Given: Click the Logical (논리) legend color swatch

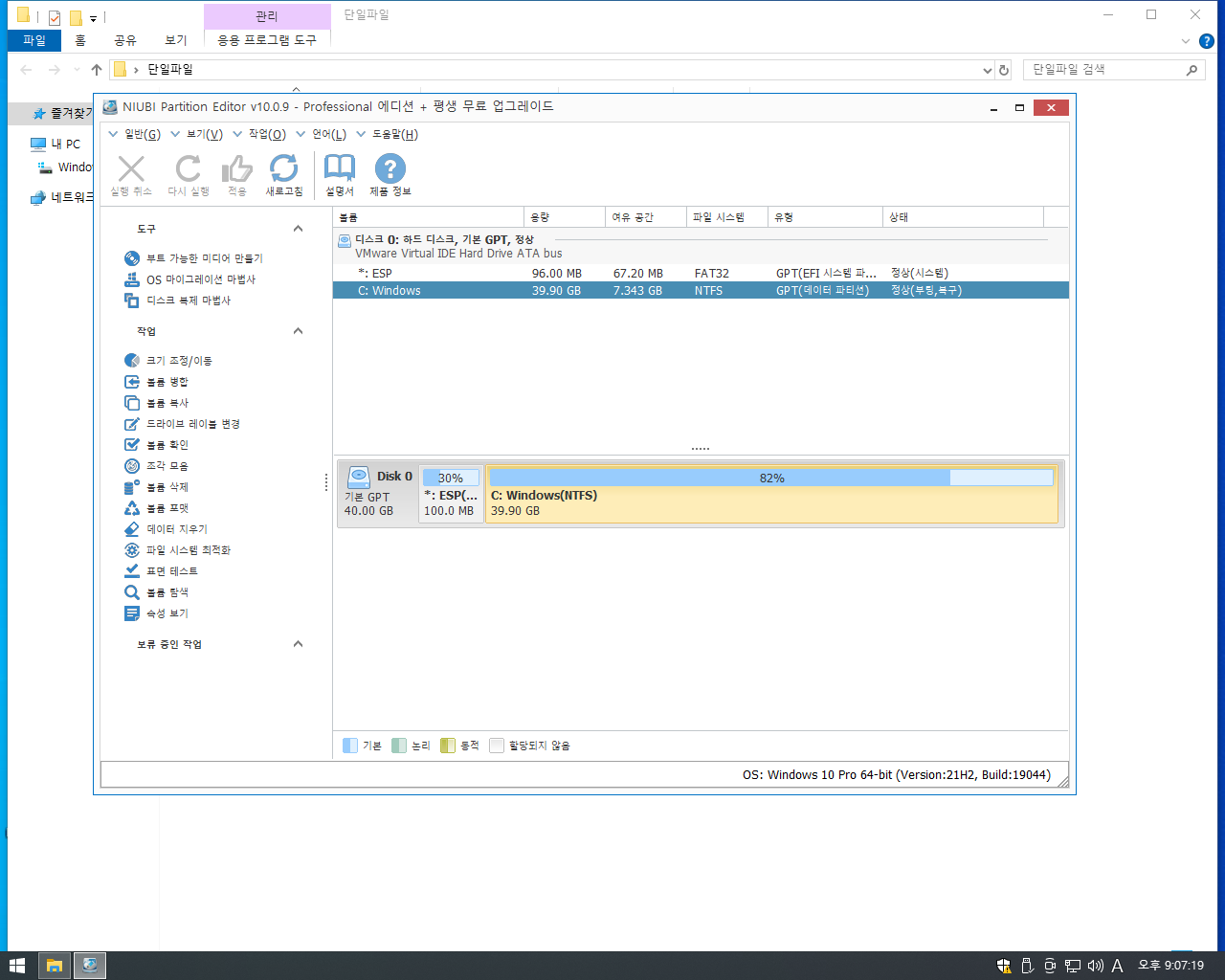Looking at the screenshot, I should (x=399, y=746).
